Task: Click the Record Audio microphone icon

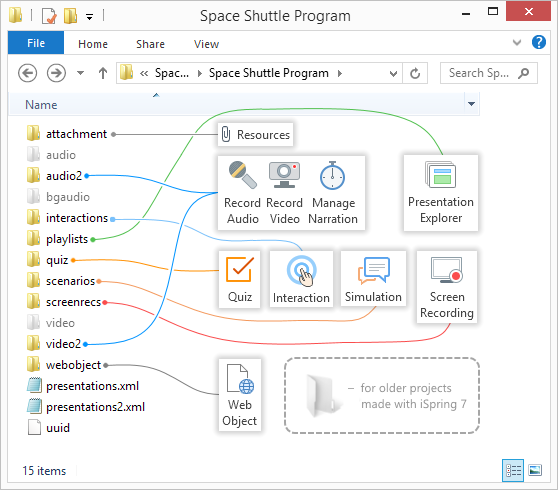Action: click(x=243, y=175)
